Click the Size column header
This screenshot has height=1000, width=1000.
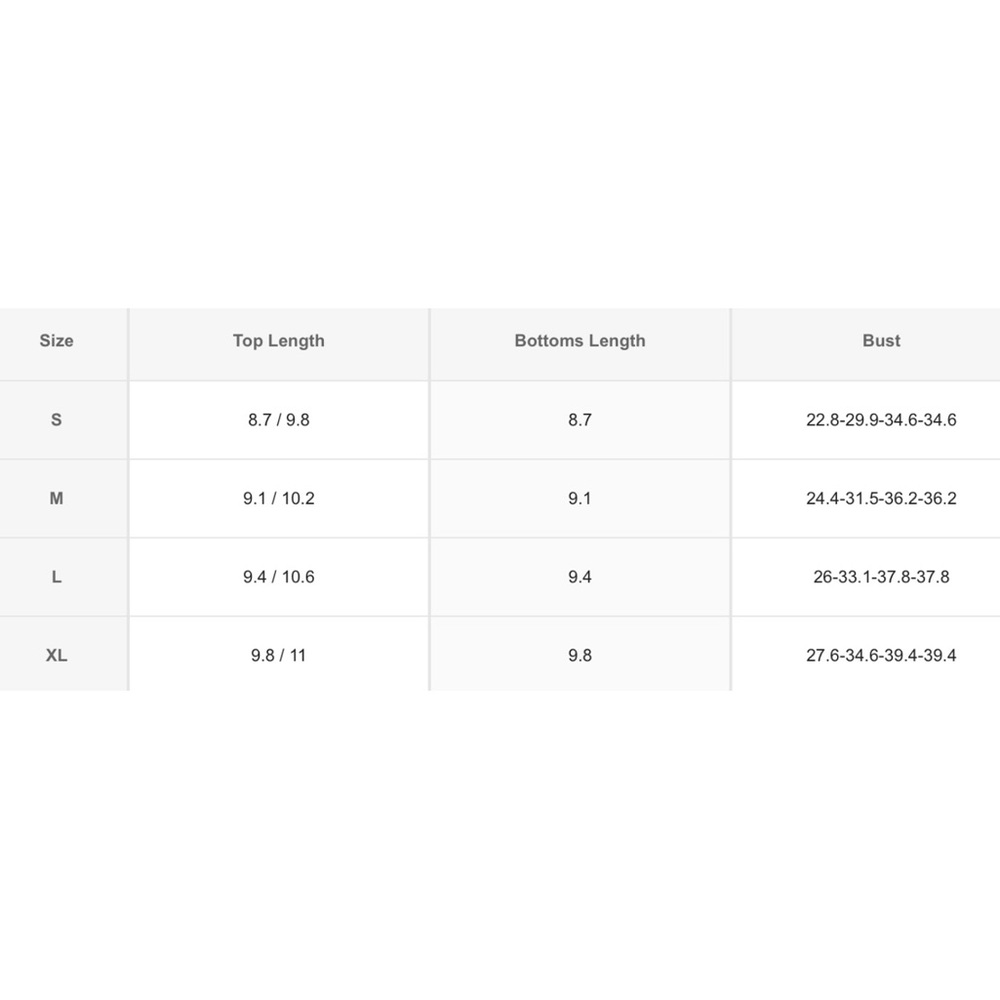[56, 341]
